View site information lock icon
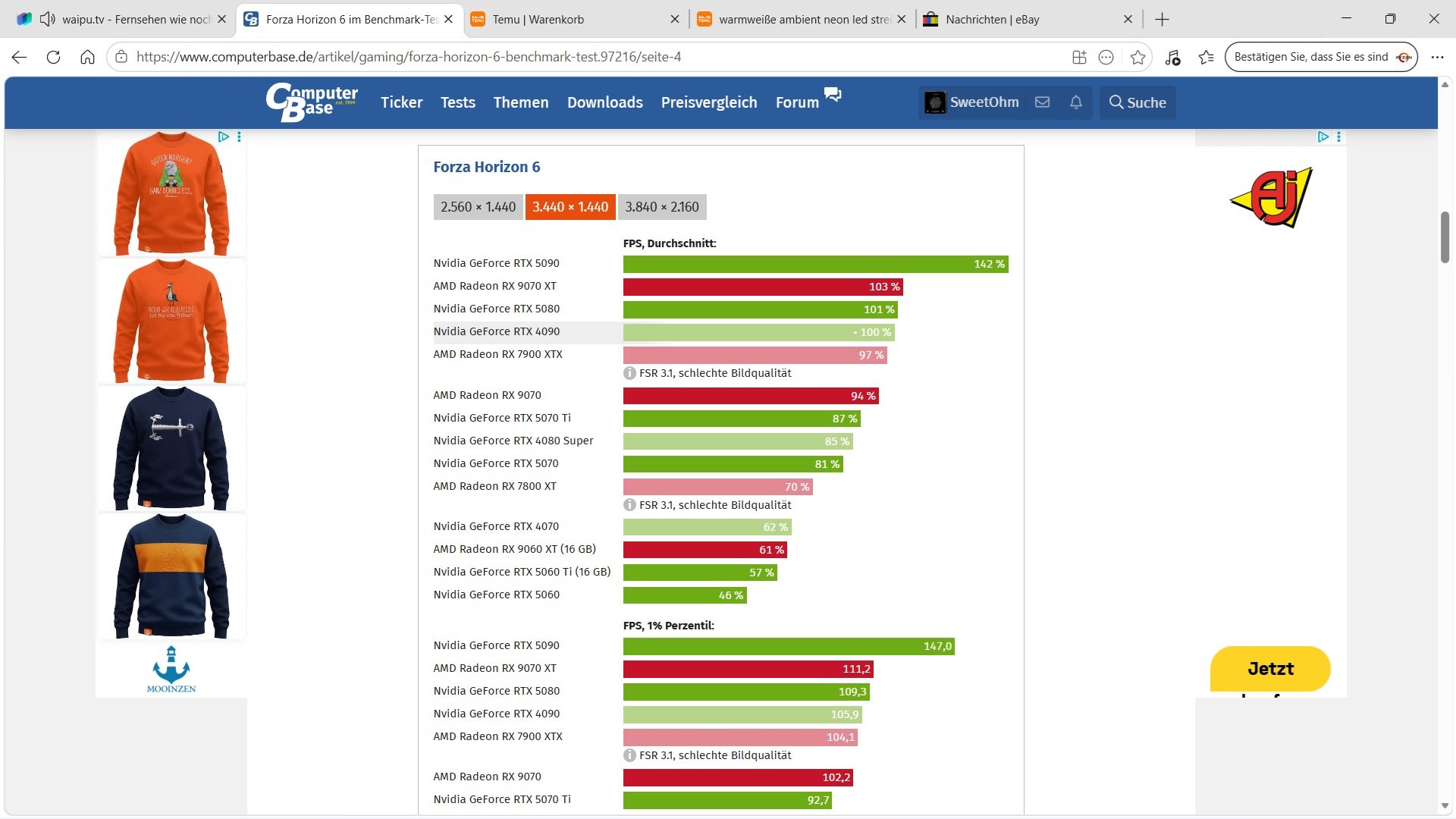 click(x=121, y=57)
